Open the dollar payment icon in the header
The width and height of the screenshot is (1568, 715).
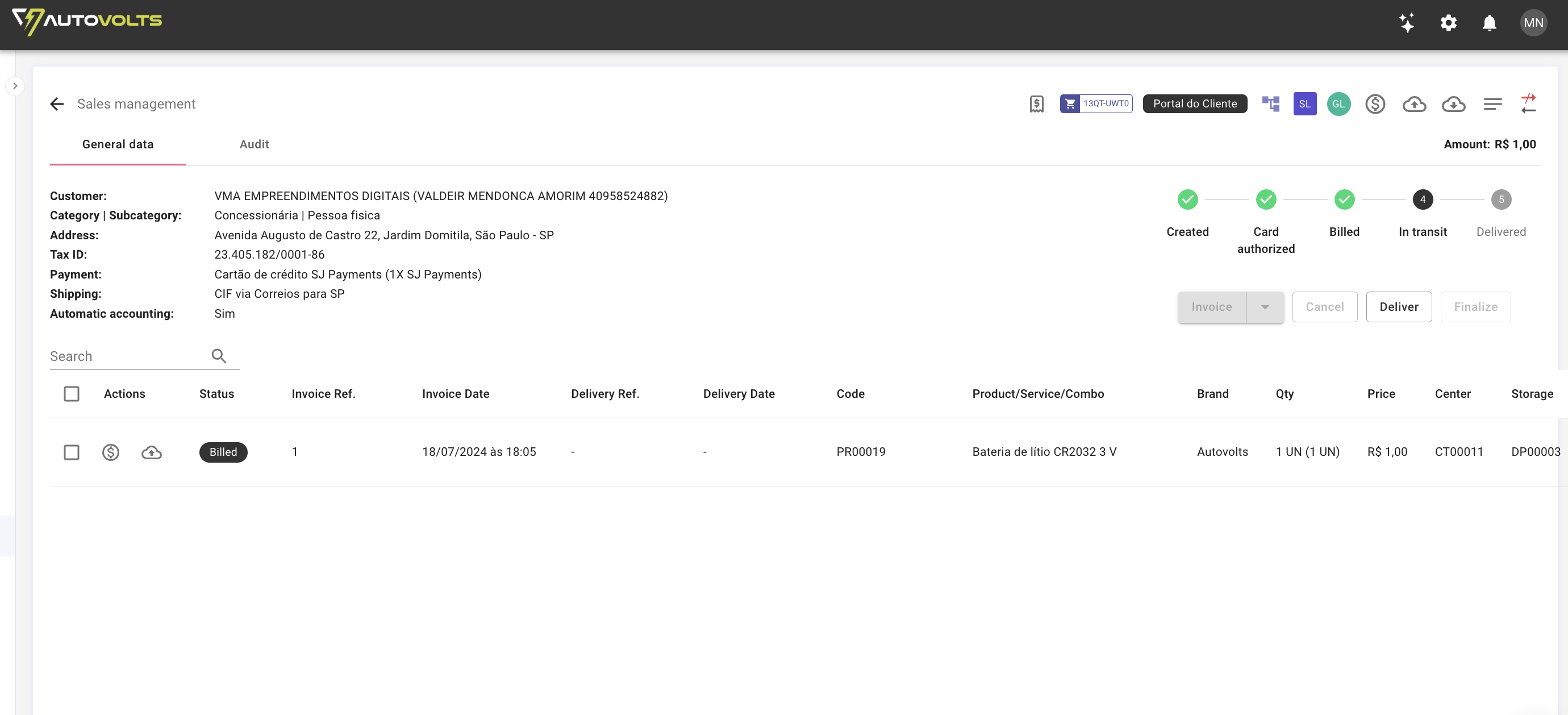[1375, 104]
